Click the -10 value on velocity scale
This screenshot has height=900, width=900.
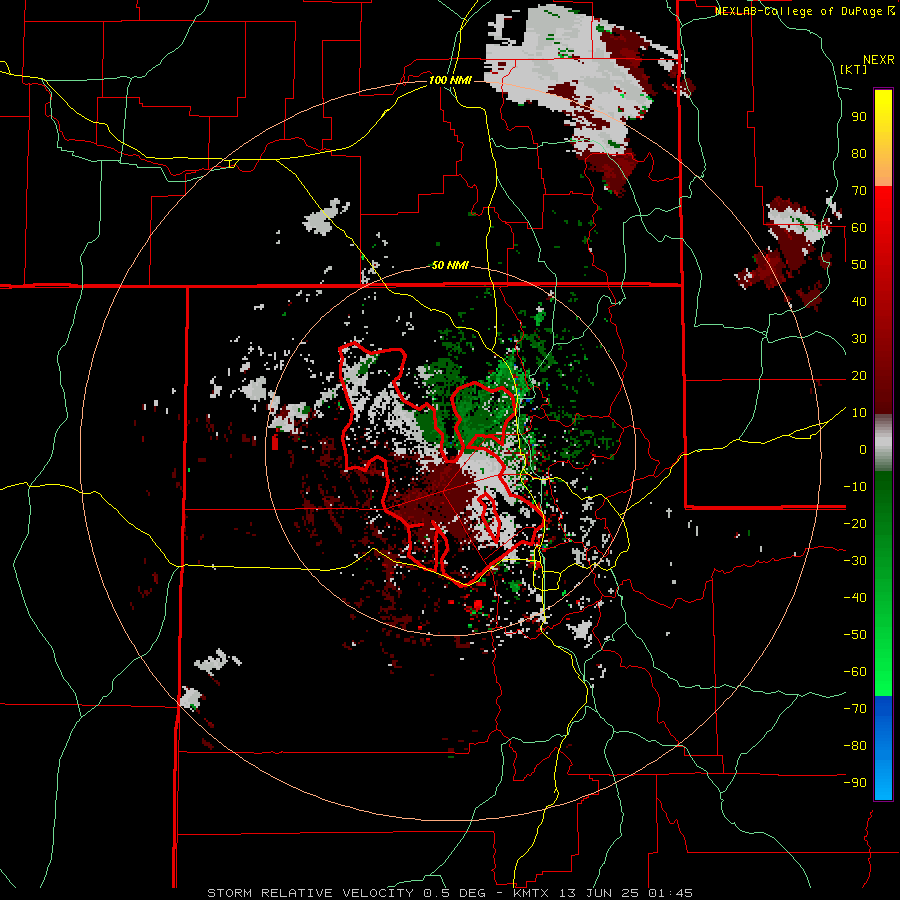click(x=855, y=487)
